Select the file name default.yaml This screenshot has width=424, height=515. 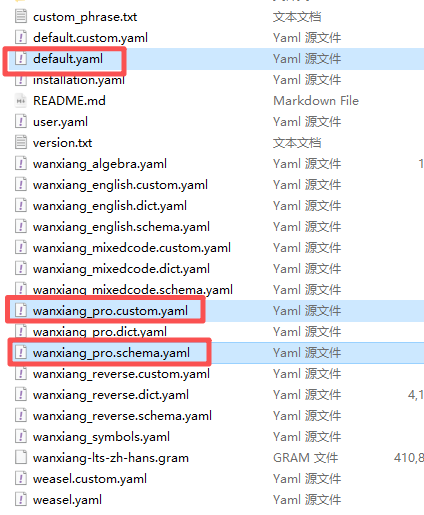click(x=68, y=59)
